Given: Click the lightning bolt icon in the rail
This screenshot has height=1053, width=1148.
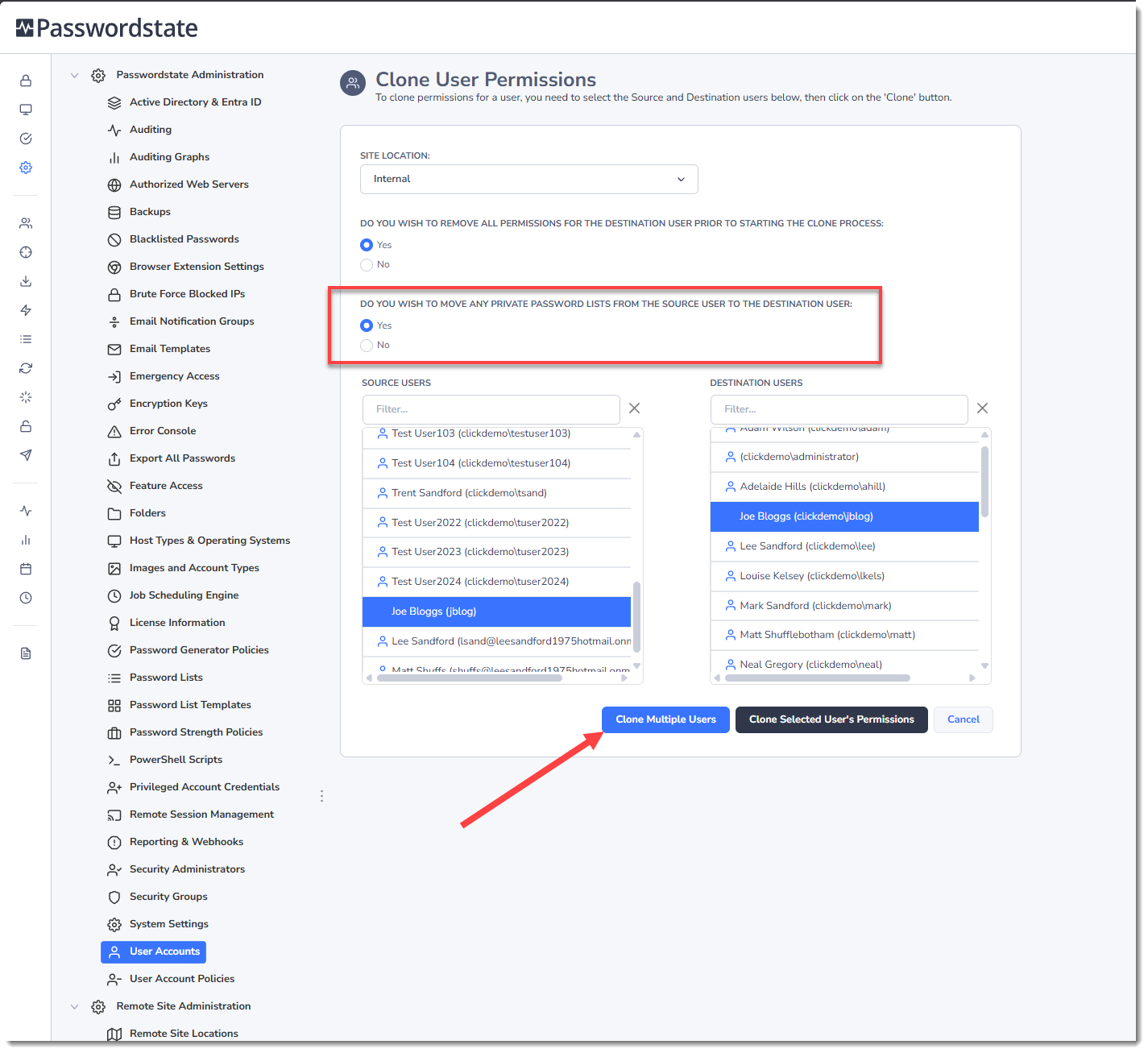Looking at the screenshot, I should coord(26,310).
